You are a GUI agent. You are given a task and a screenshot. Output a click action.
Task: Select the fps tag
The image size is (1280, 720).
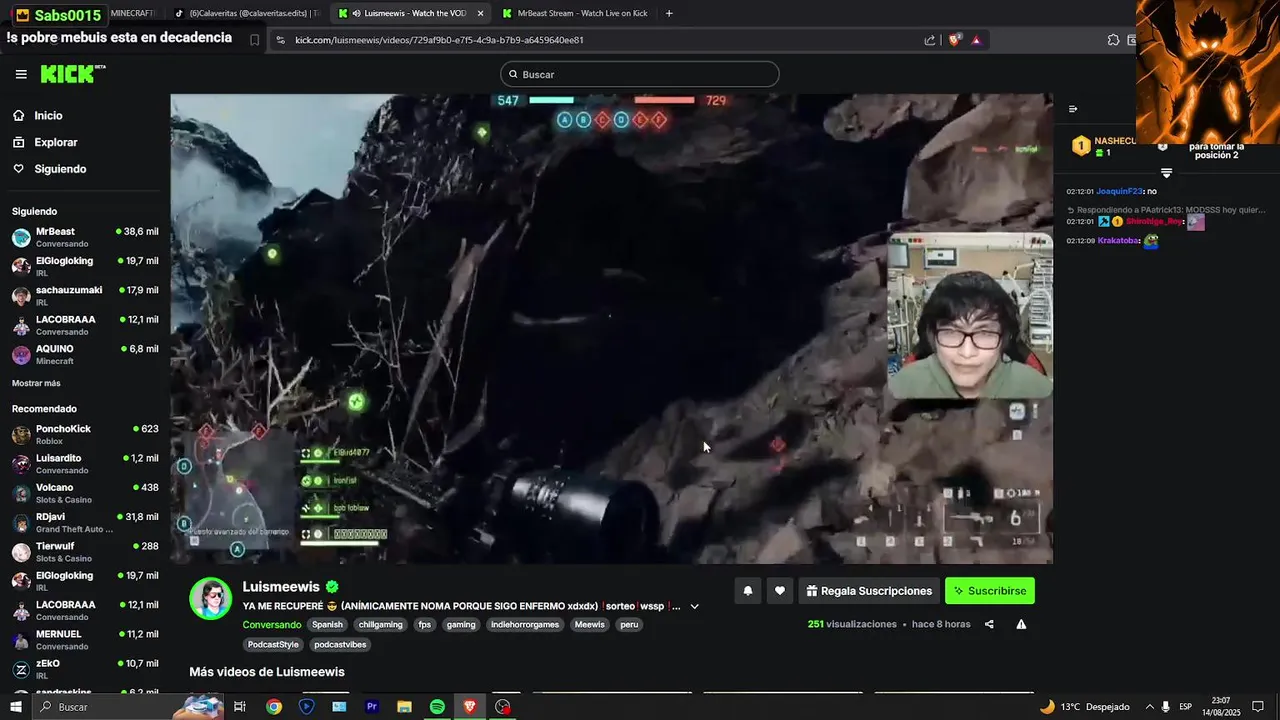(x=425, y=625)
